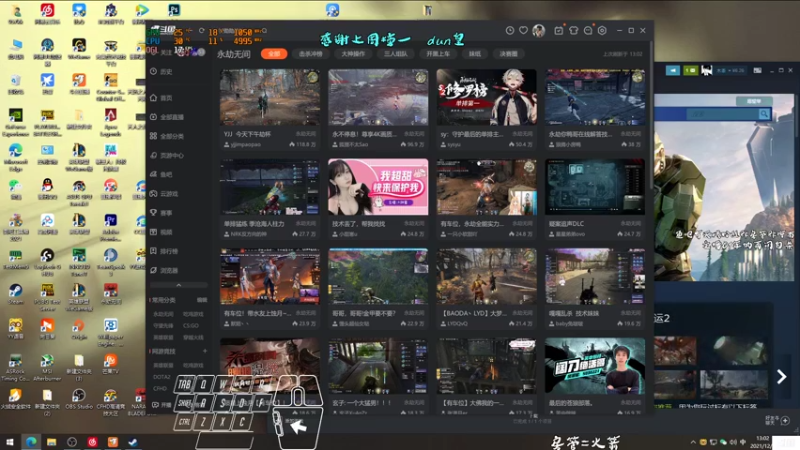Open Douyu settings hexagon icon
This screenshot has height=450, width=800.
coord(602,31)
